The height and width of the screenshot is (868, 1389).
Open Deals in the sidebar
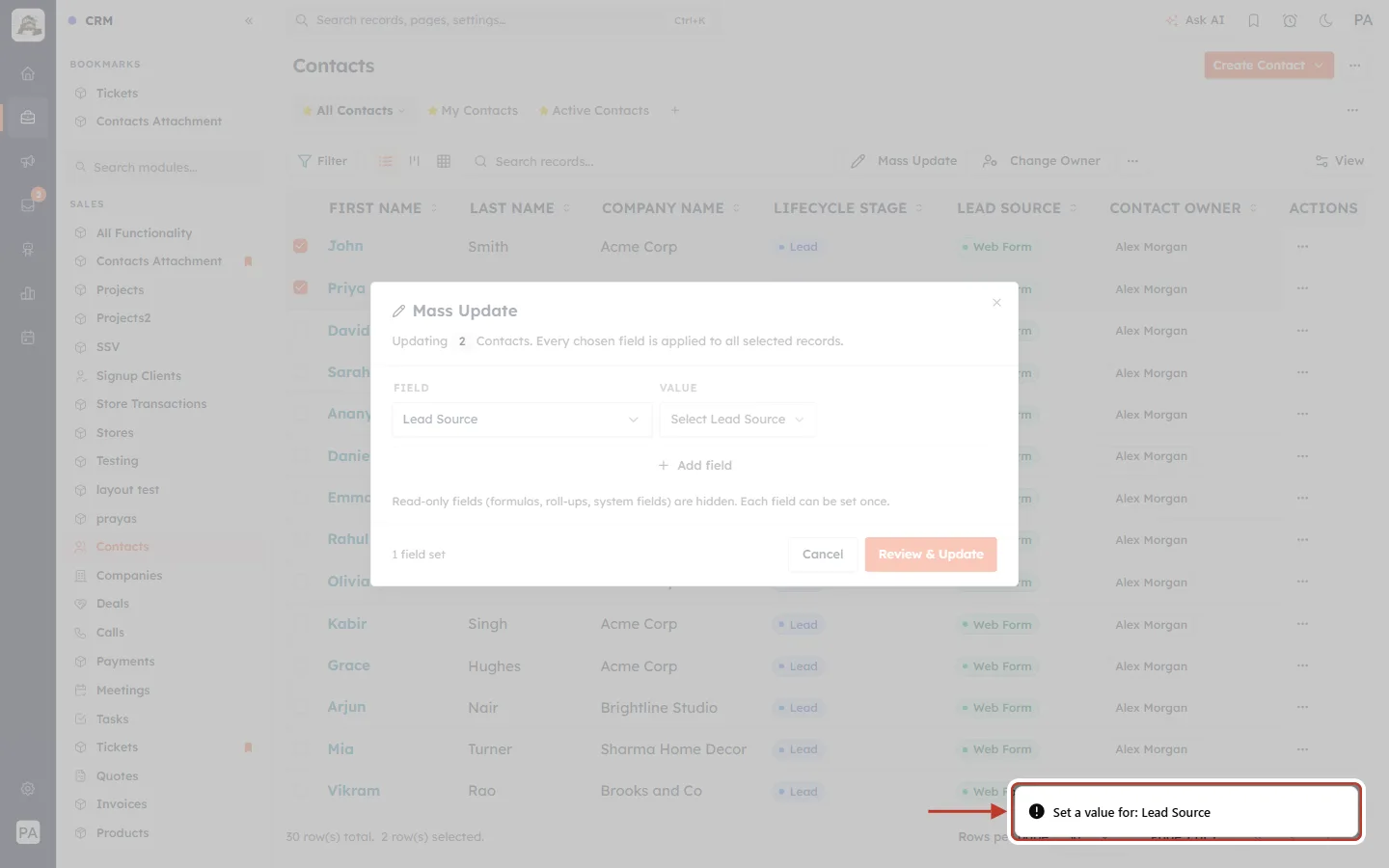112,604
